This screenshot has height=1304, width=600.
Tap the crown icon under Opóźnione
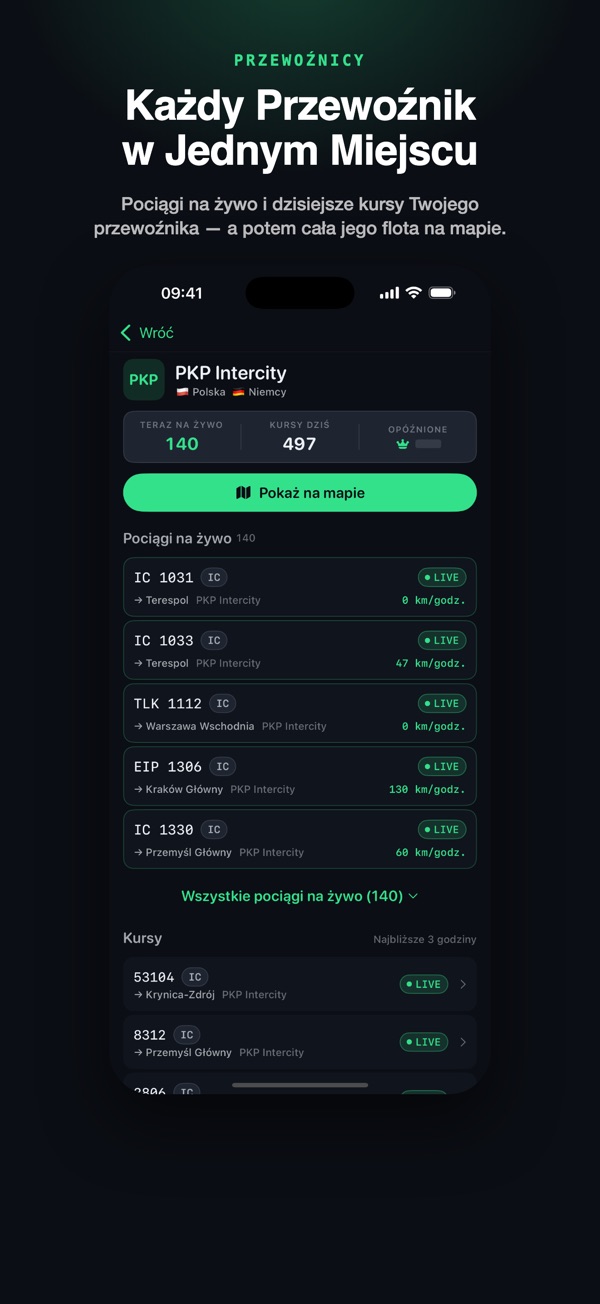[403, 444]
